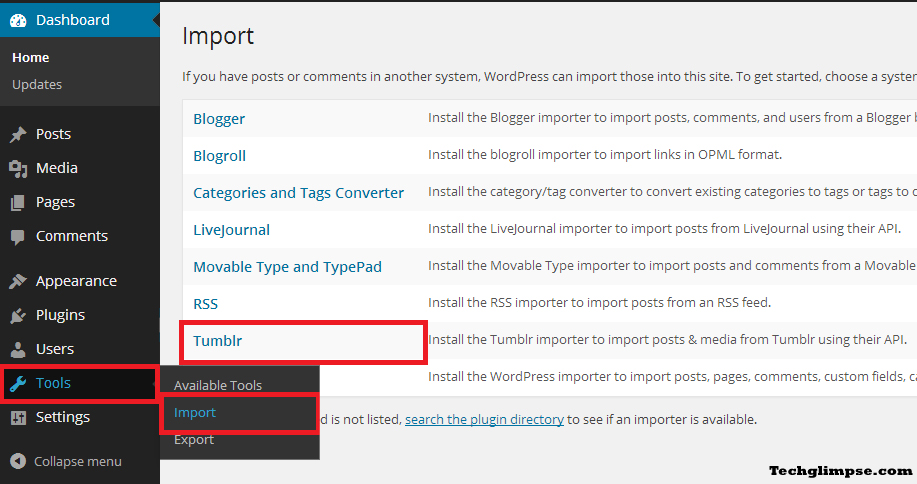Image resolution: width=917 pixels, height=484 pixels.
Task: Click the Collapse menu text
Action: click(78, 461)
